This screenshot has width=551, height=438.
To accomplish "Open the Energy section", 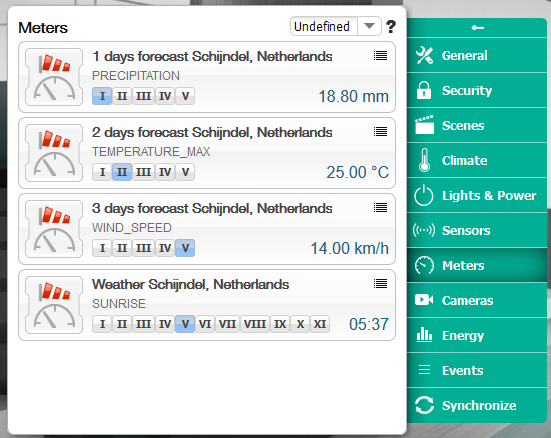I will point(477,335).
